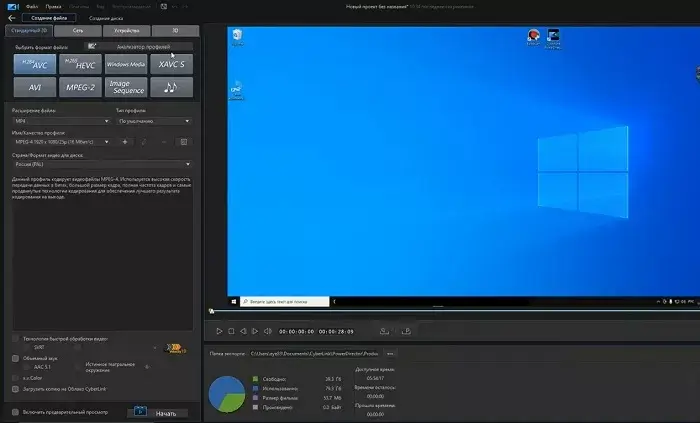Enable the fast video rendering technology checkbox
700x423 pixels.
(x=15, y=339)
